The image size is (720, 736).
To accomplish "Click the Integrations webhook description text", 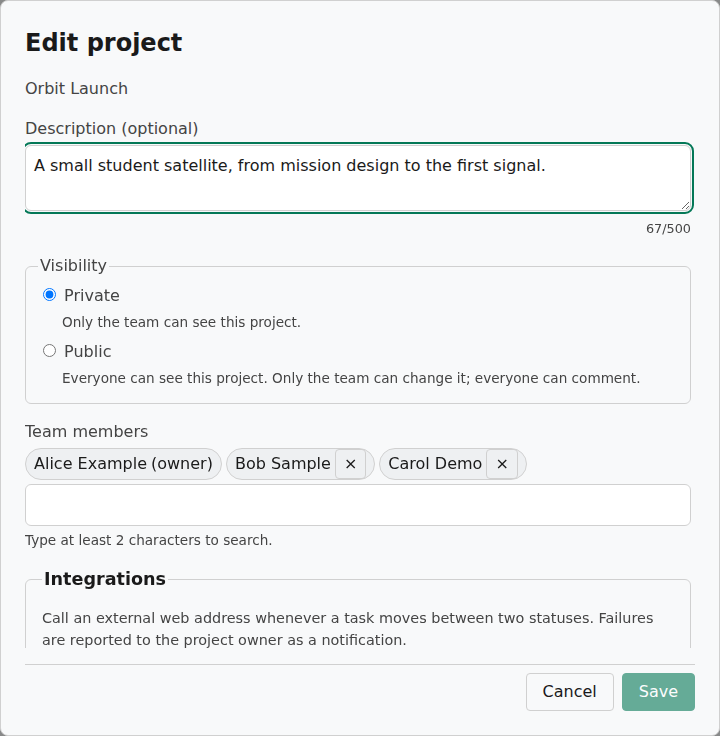I will (x=347, y=629).
